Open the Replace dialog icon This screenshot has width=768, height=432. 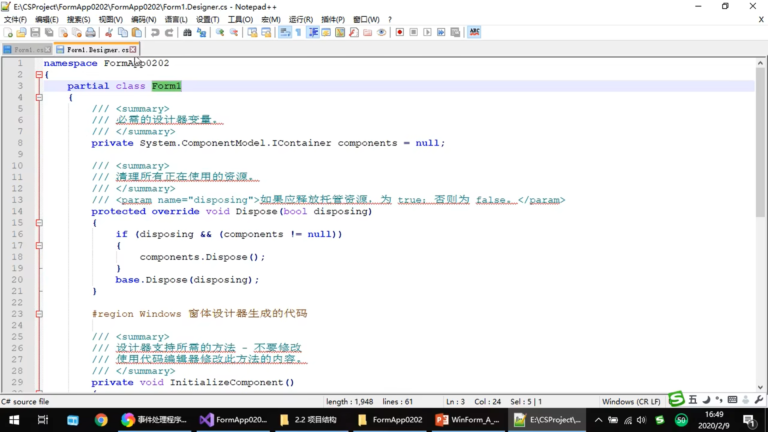[201, 32]
